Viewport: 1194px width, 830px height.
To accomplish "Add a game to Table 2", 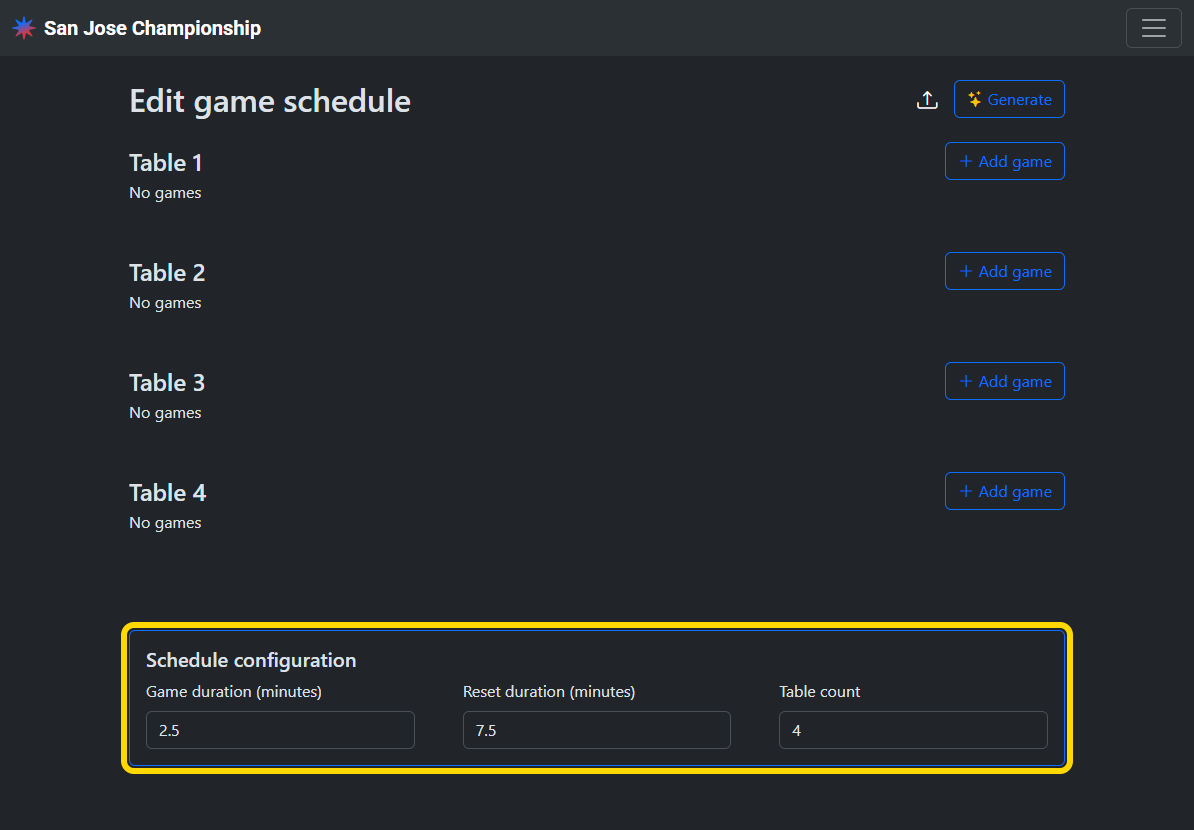I will click(x=1004, y=272).
